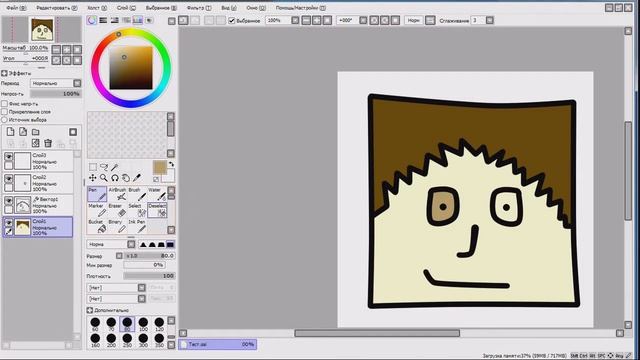Select the Eraser tool
Screen dimensions: 640x360
(x=118, y=210)
